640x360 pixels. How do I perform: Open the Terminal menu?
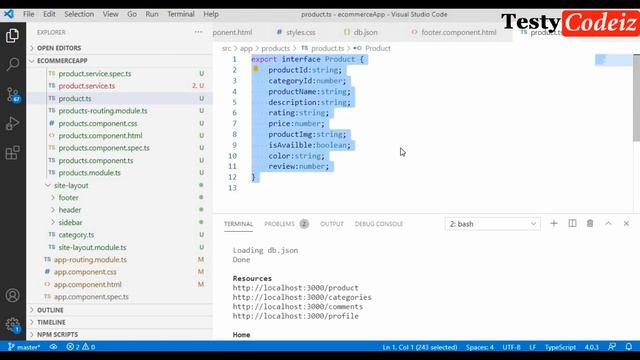tap(181, 14)
